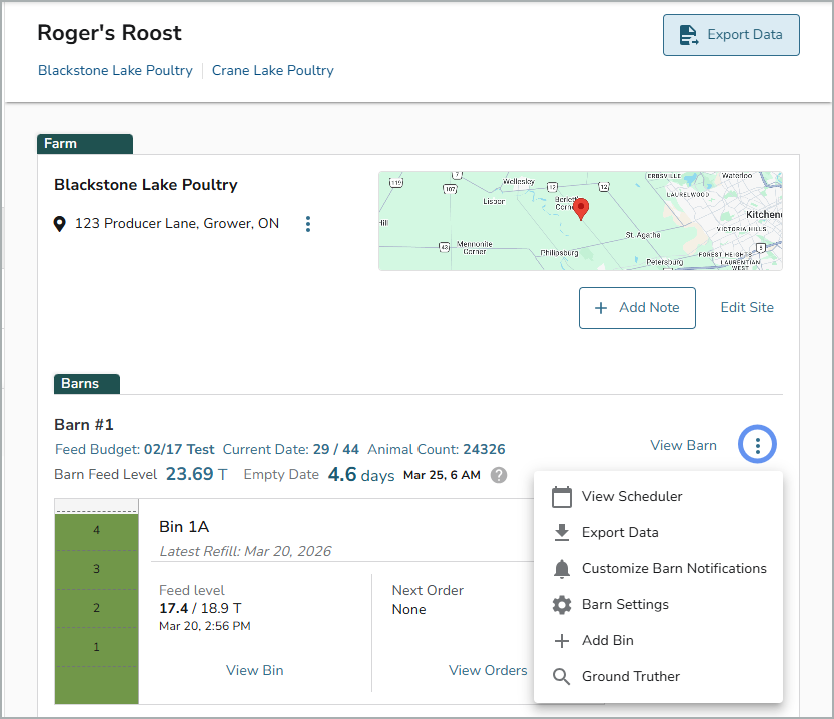Viewport: 834px width, 719px height.
Task: Click the help question mark icon
Action: tap(498, 475)
